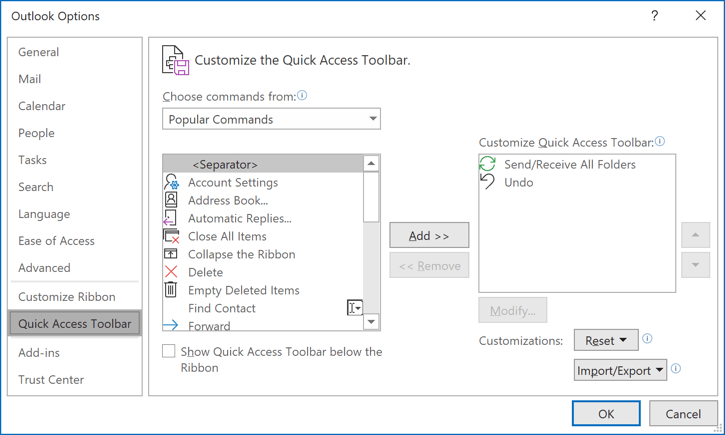The image size is (725, 435).
Task: Click the command list scroll up arrow
Action: pos(371,163)
